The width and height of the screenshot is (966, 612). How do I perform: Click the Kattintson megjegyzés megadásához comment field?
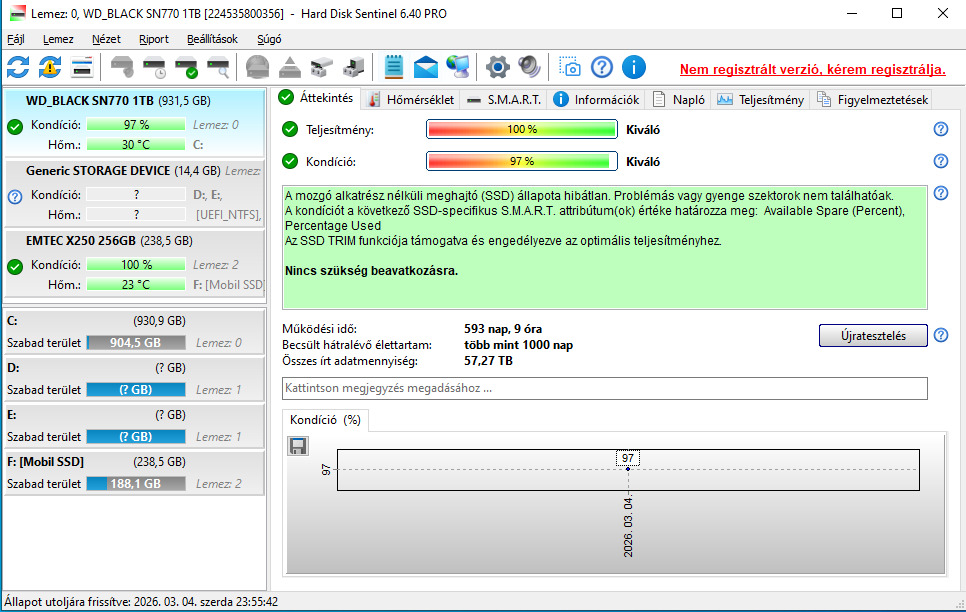click(x=604, y=388)
